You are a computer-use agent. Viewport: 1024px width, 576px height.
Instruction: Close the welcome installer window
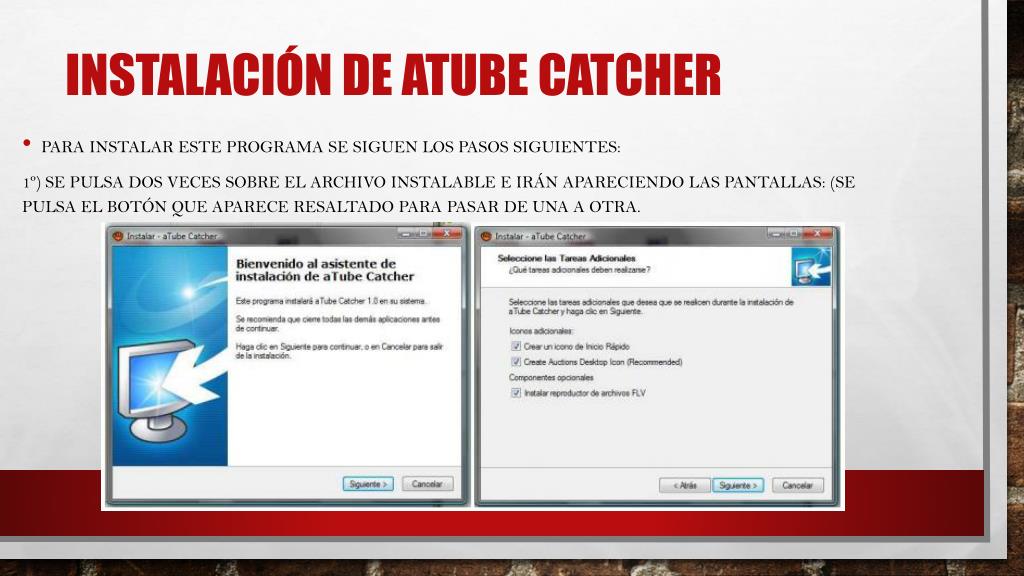tap(447, 233)
